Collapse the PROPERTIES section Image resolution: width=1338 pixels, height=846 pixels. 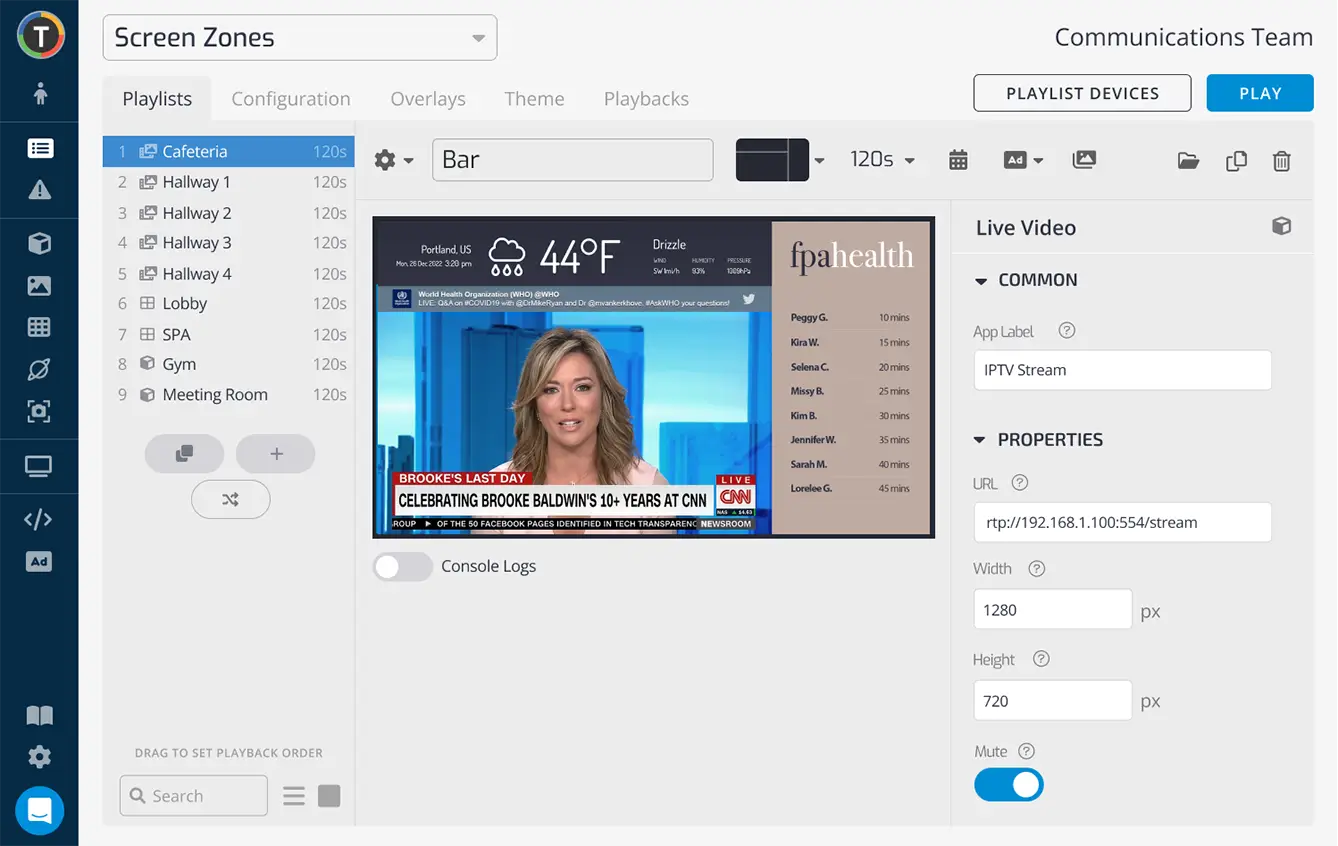pyautogui.click(x=1038, y=440)
